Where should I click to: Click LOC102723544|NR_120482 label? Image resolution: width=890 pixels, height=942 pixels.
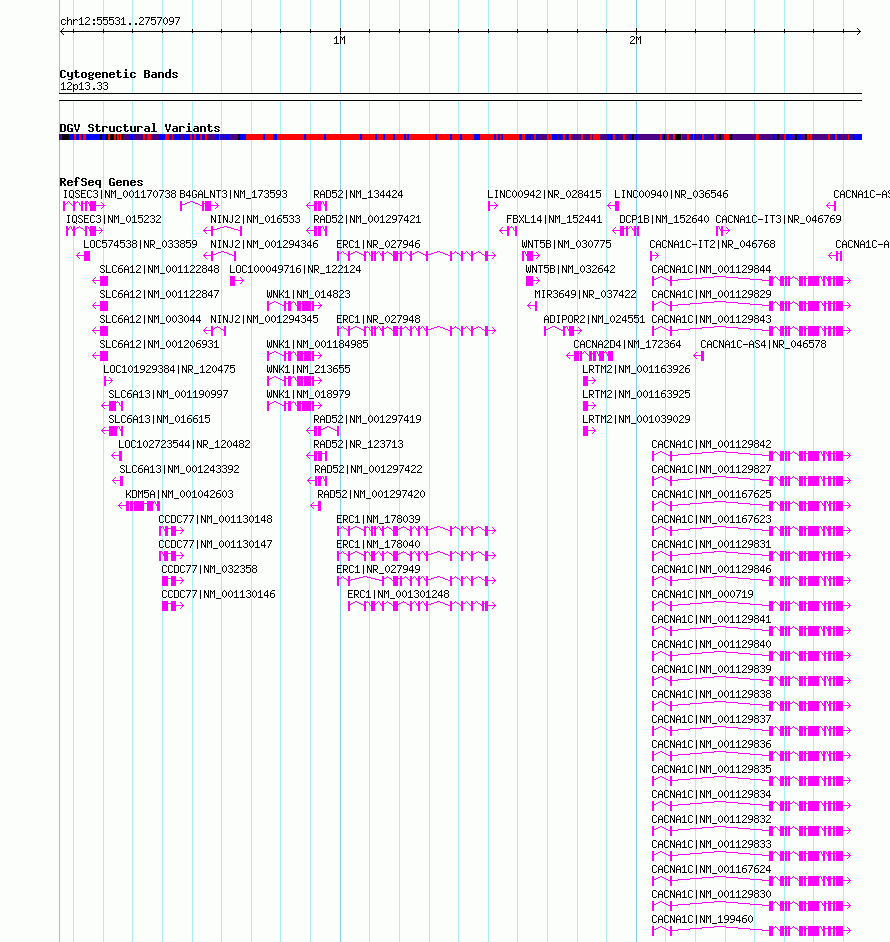click(x=184, y=445)
